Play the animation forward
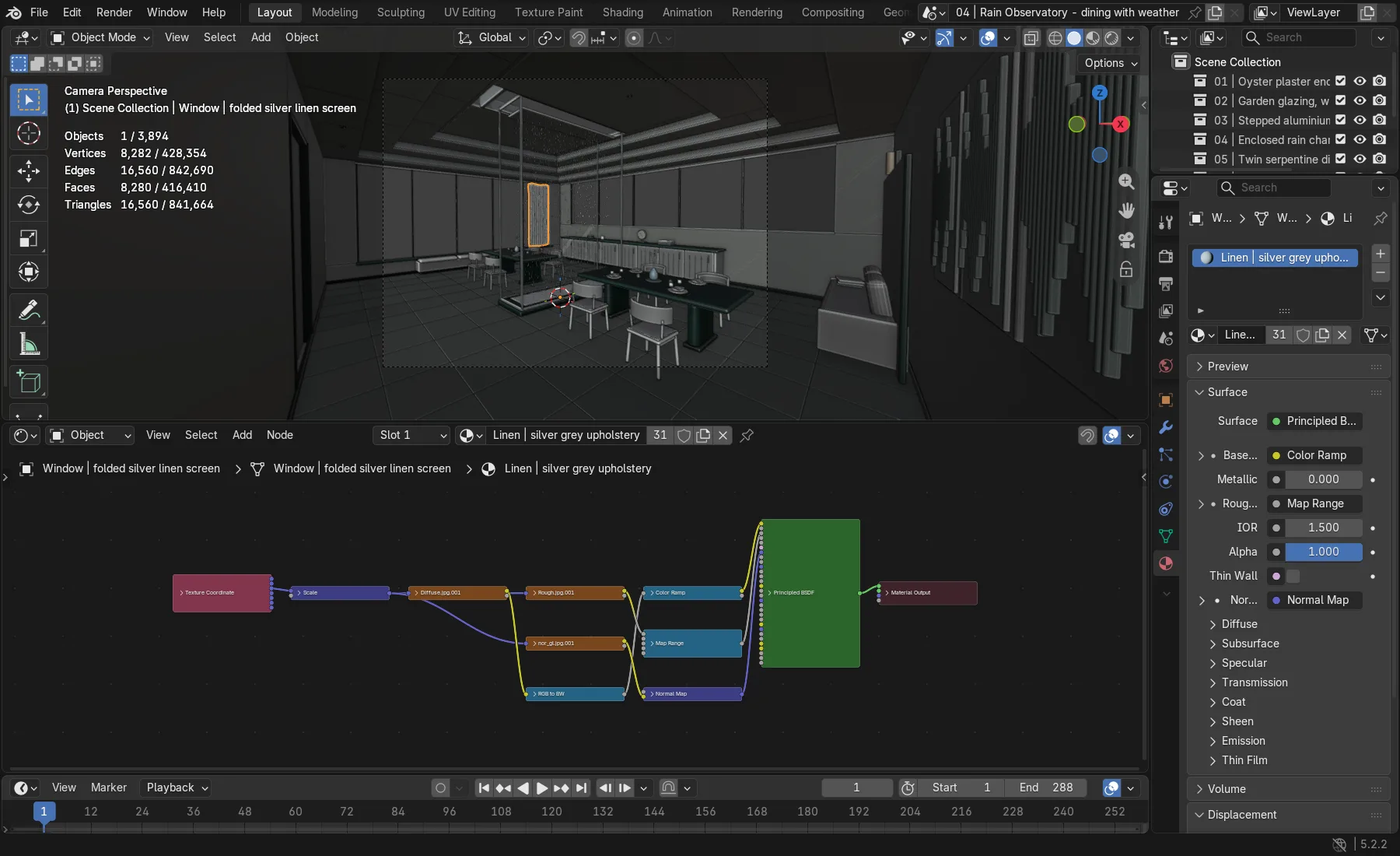 (x=542, y=788)
